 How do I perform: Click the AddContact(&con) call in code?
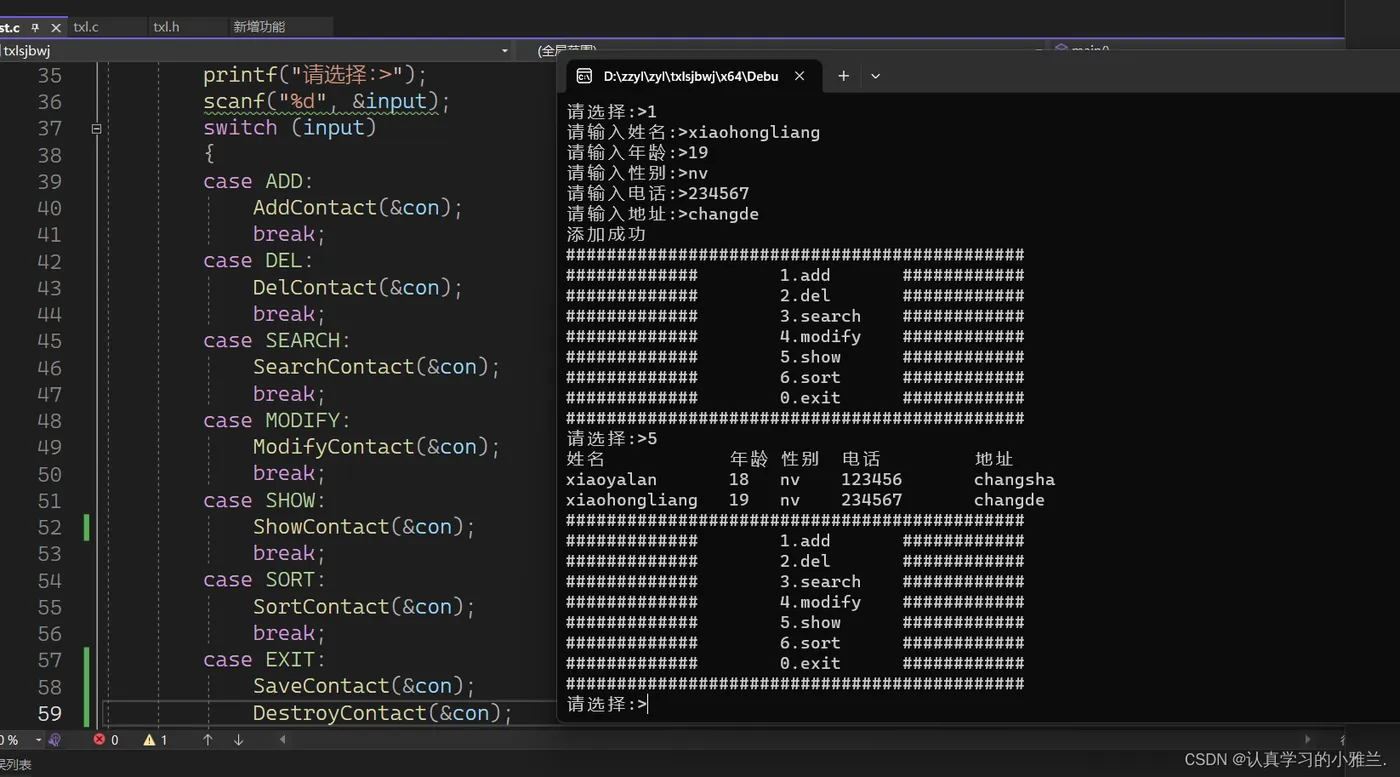pyautogui.click(x=358, y=208)
